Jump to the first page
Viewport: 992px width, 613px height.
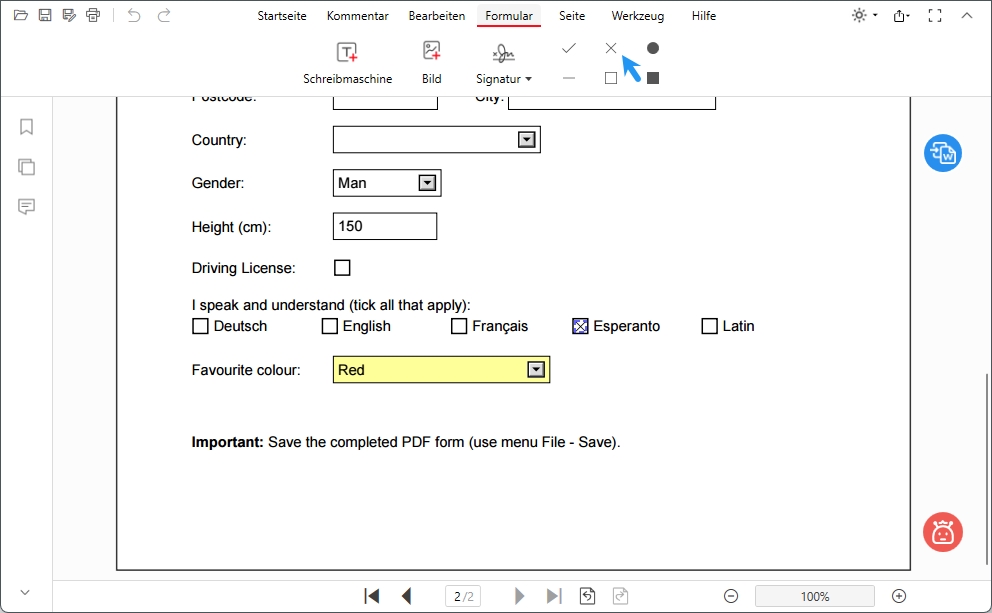[x=372, y=596]
